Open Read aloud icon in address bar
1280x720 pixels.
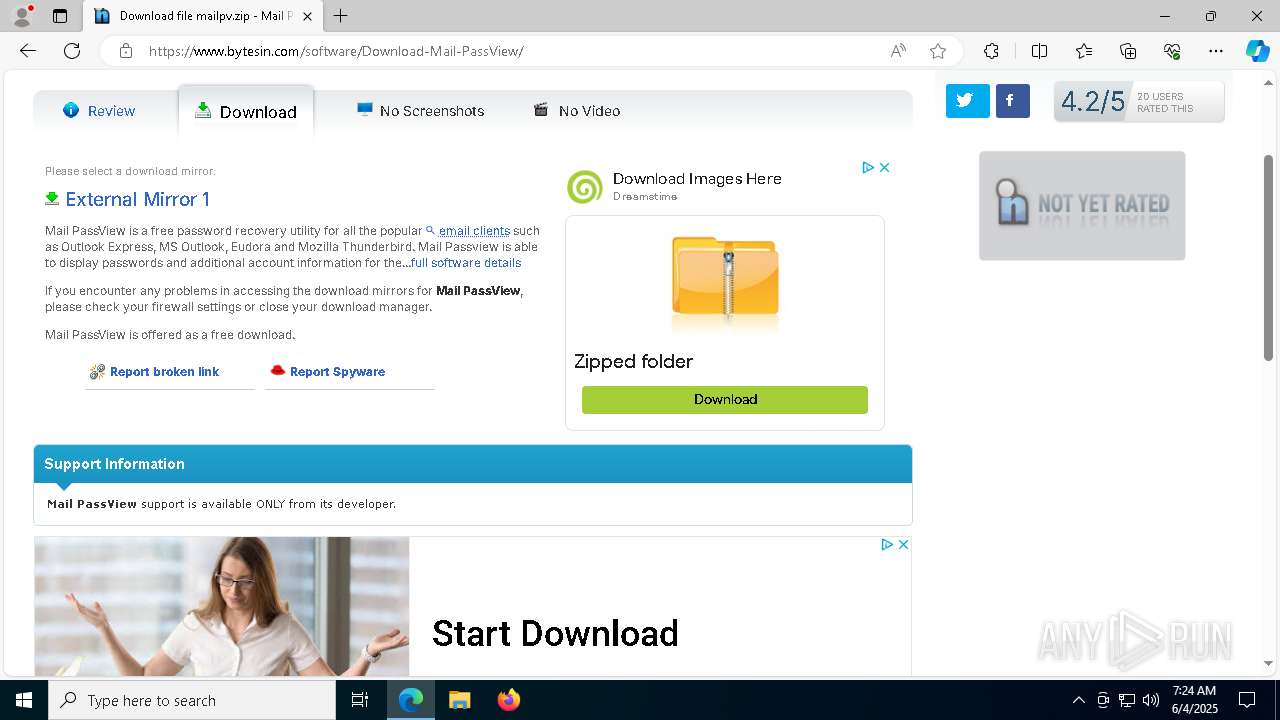pyautogui.click(x=898, y=51)
